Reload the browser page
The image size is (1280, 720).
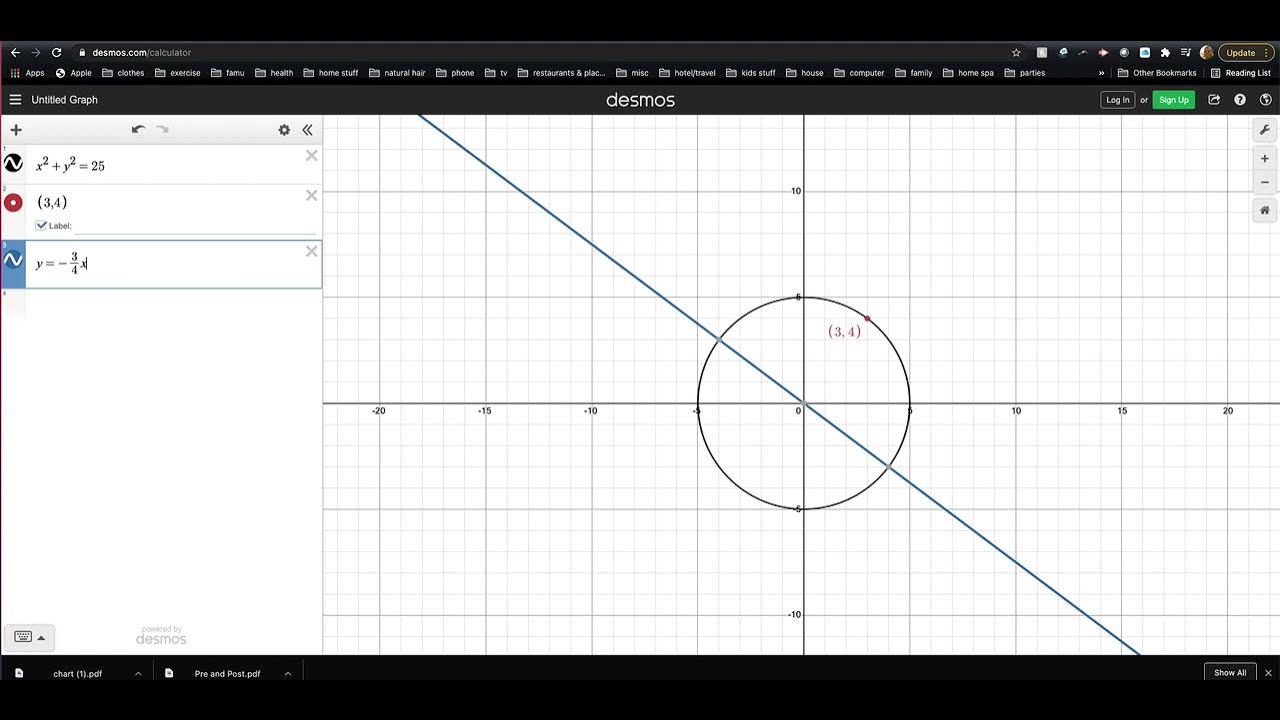pos(57,52)
